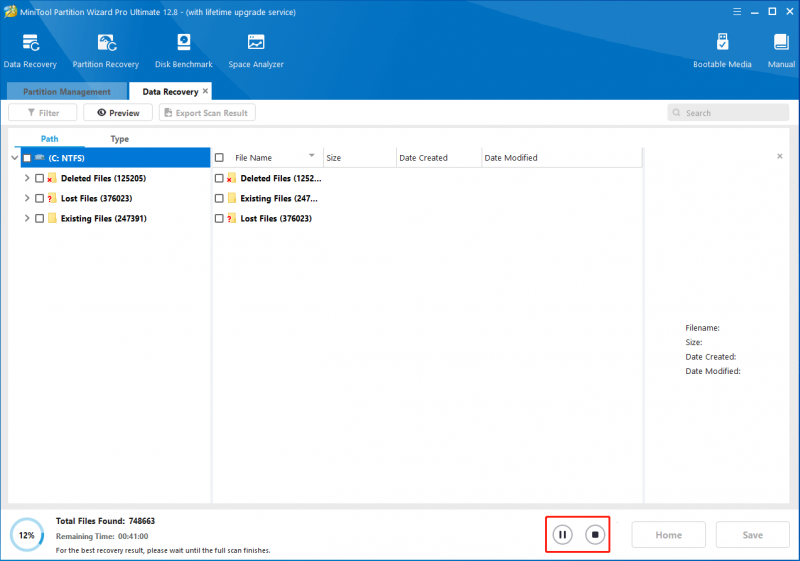
Task: Check the C: NTFS drive checkbox
Action: pyautogui.click(x=27, y=158)
